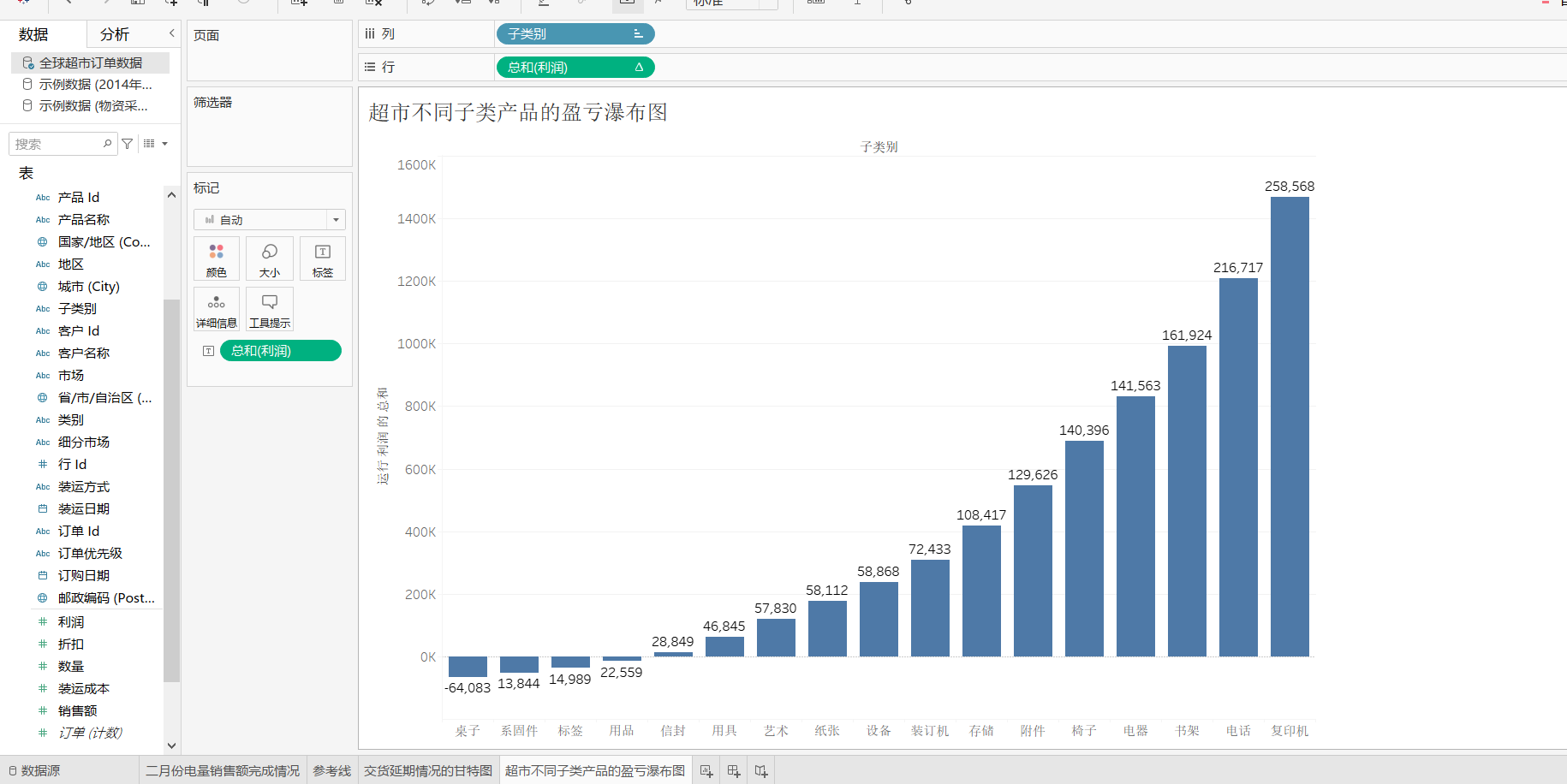This screenshot has height=784, width=1567.
Task: Click the field list scroll-down arrow
Action: [171, 745]
